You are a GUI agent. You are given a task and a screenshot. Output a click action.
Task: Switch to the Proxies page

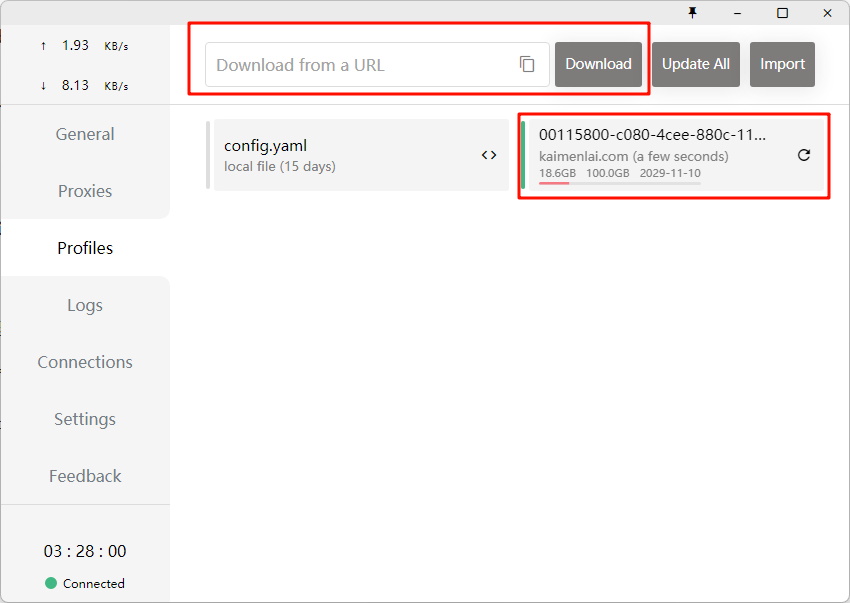[x=85, y=191]
